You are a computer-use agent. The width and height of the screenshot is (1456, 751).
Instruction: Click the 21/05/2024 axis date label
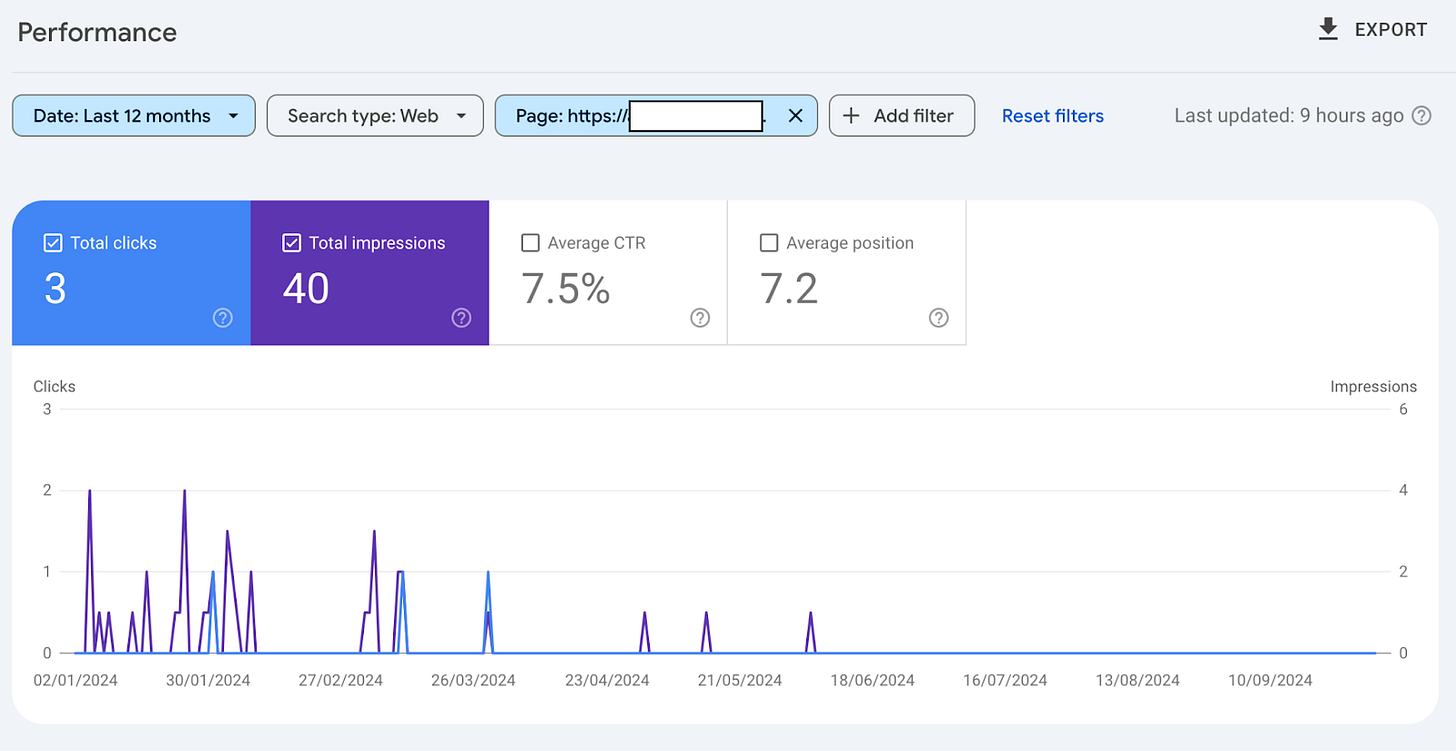click(740, 680)
